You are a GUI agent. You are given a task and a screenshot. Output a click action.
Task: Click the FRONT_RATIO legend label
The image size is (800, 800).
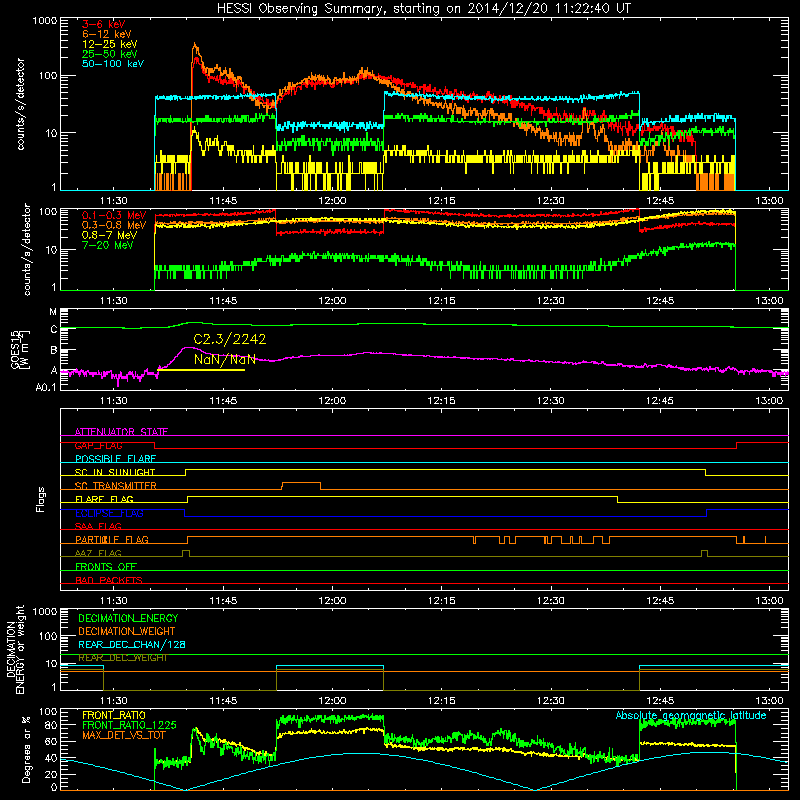point(114,715)
